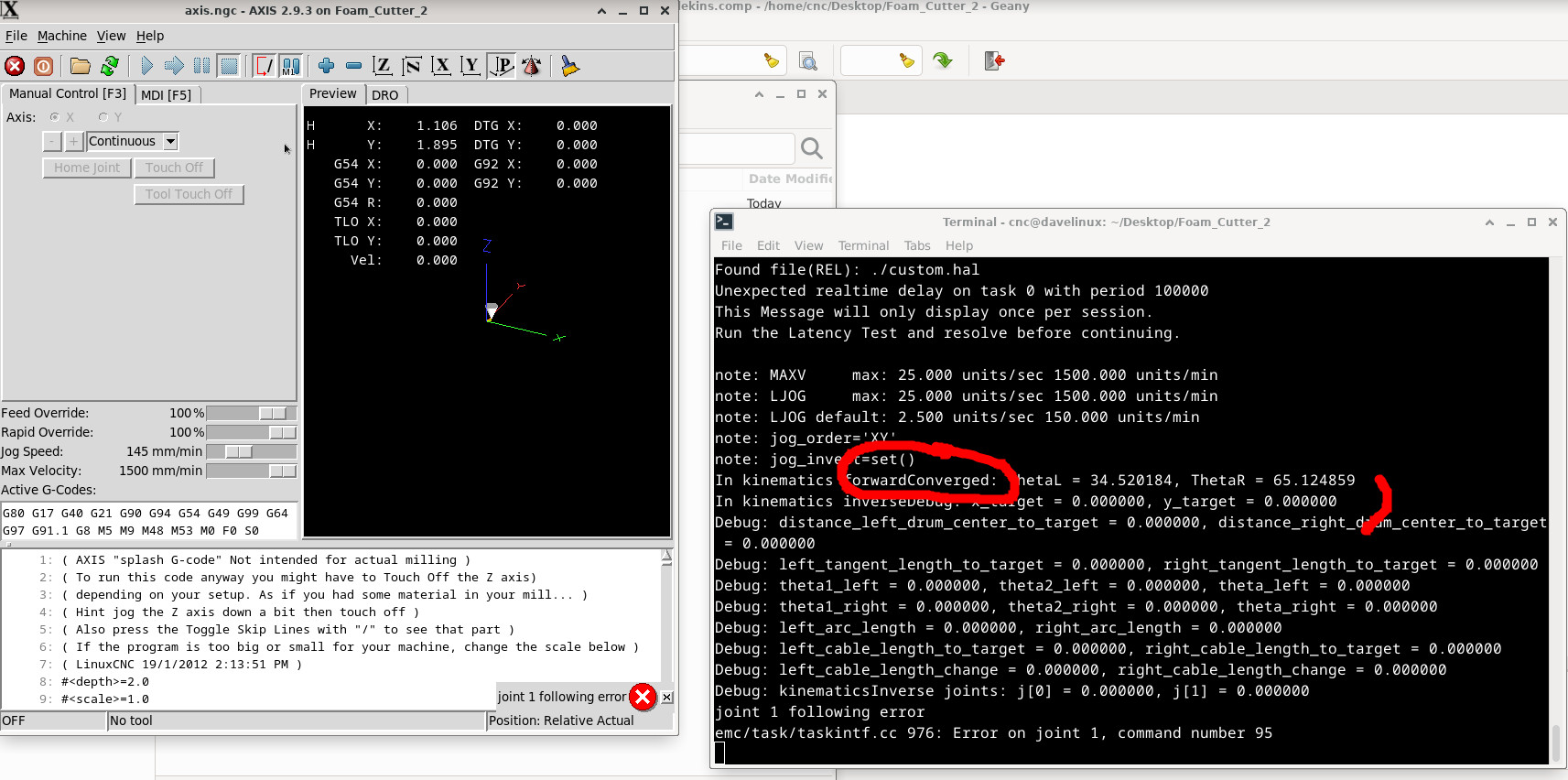Click the jog plus button
This screenshot has width=1568, height=780.
coord(74,141)
